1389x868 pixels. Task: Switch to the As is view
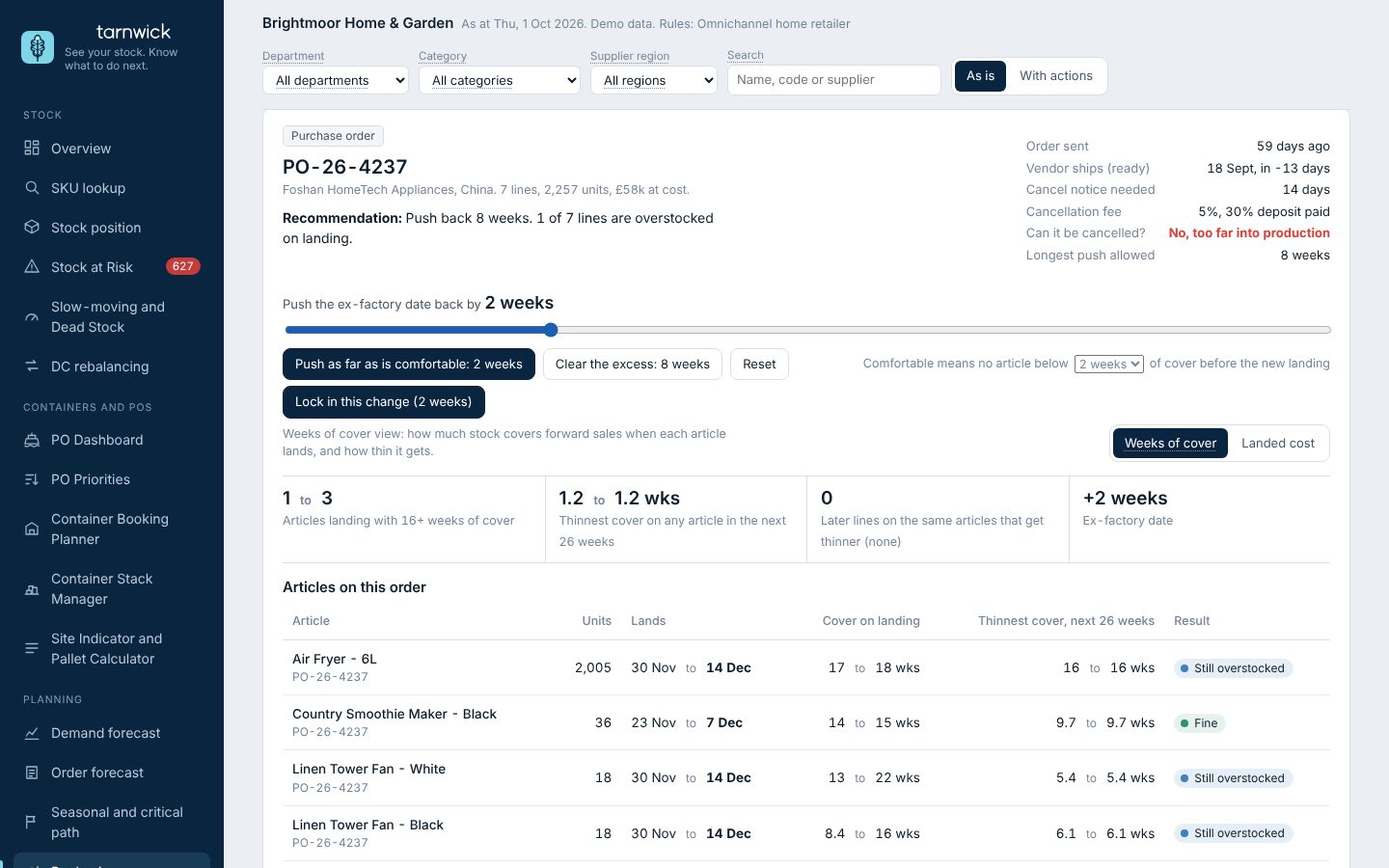[x=980, y=76]
